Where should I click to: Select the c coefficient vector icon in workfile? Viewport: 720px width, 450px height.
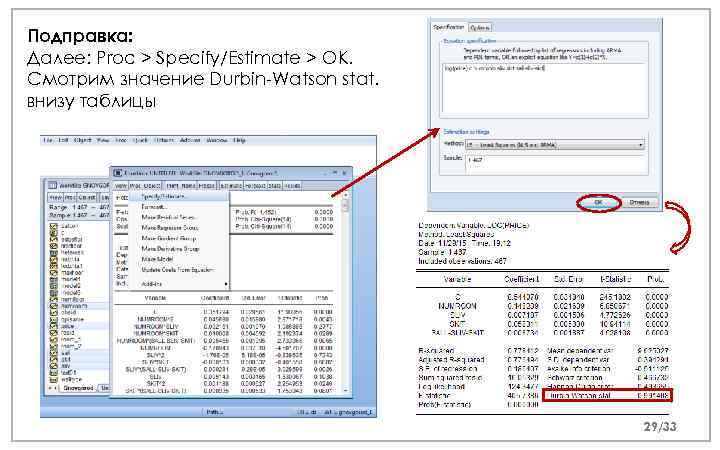(x=53, y=233)
